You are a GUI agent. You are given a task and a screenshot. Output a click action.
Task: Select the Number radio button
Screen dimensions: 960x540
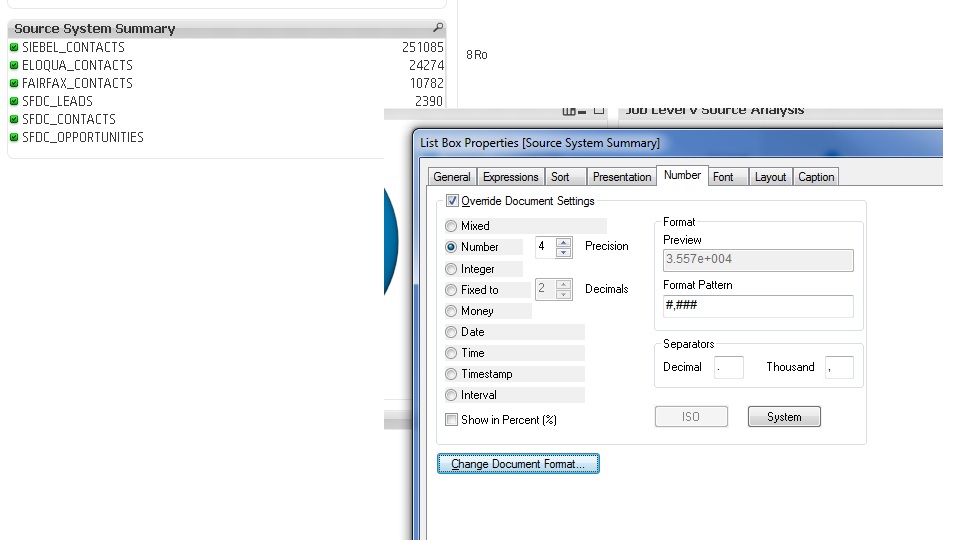click(x=451, y=247)
